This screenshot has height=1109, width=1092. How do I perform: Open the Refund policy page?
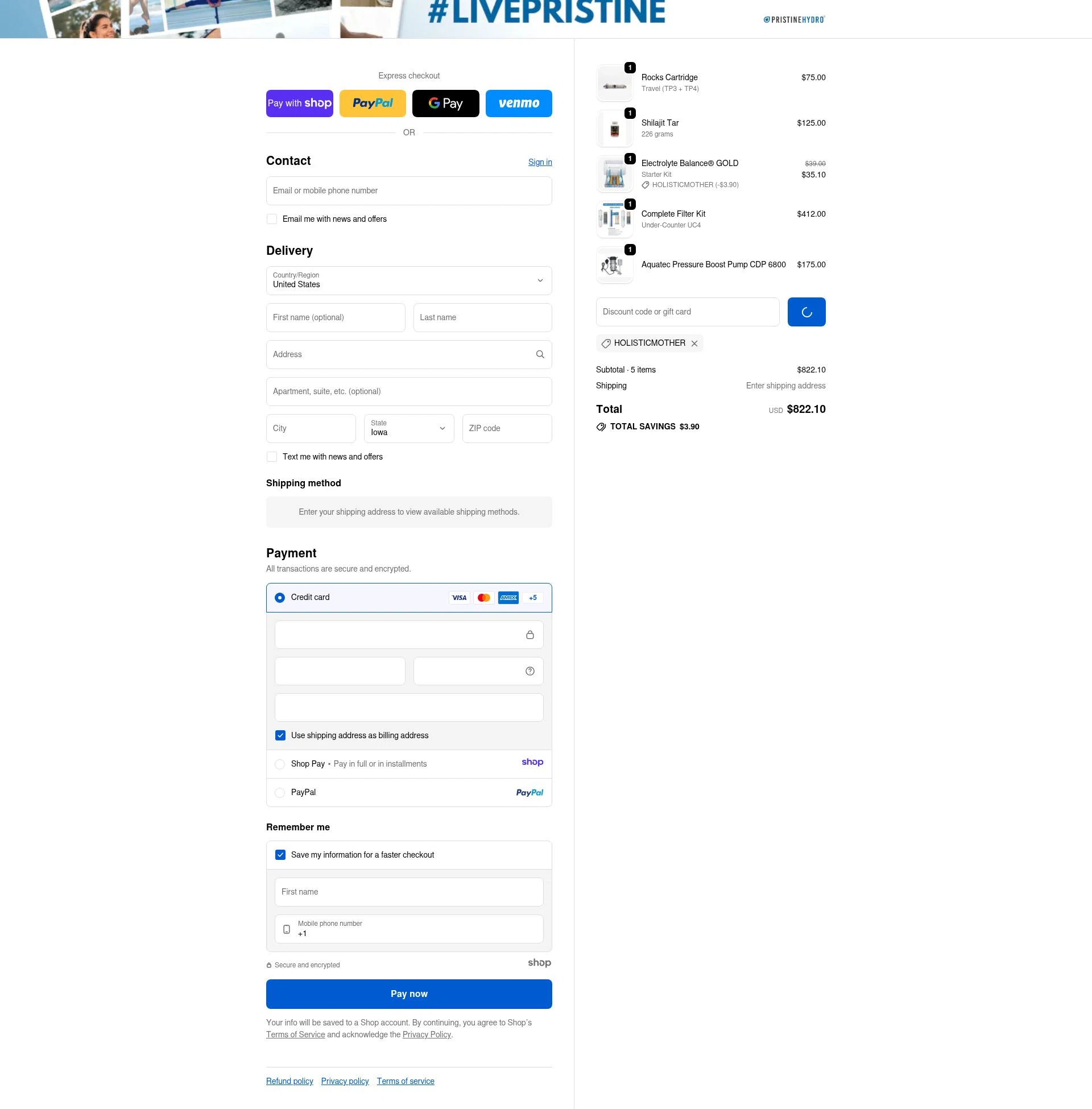pyautogui.click(x=289, y=1081)
